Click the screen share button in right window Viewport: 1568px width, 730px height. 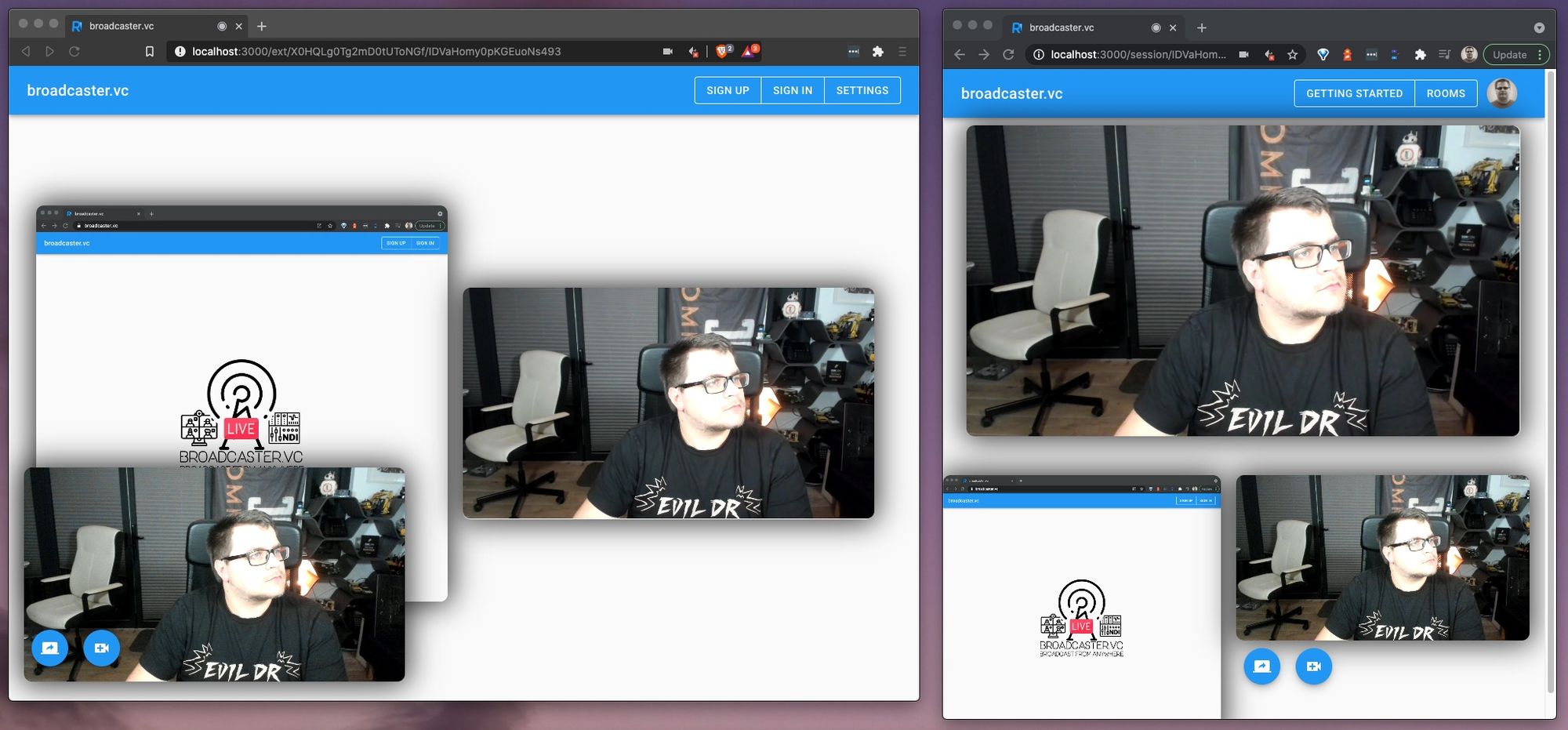pyautogui.click(x=1261, y=666)
